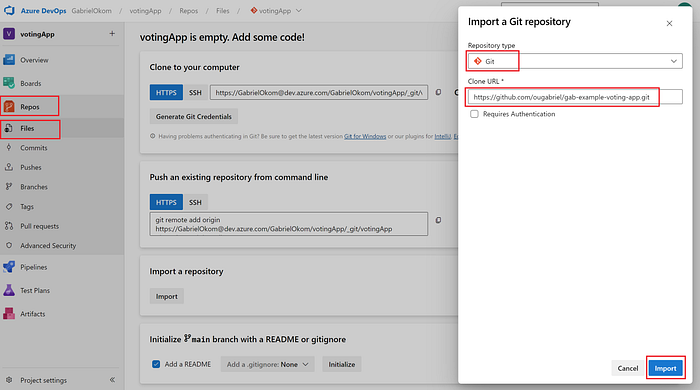The width and height of the screenshot is (700, 390).
Task: Toggle the Add a README checkbox
Action: pyautogui.click(x=156, y=364)
